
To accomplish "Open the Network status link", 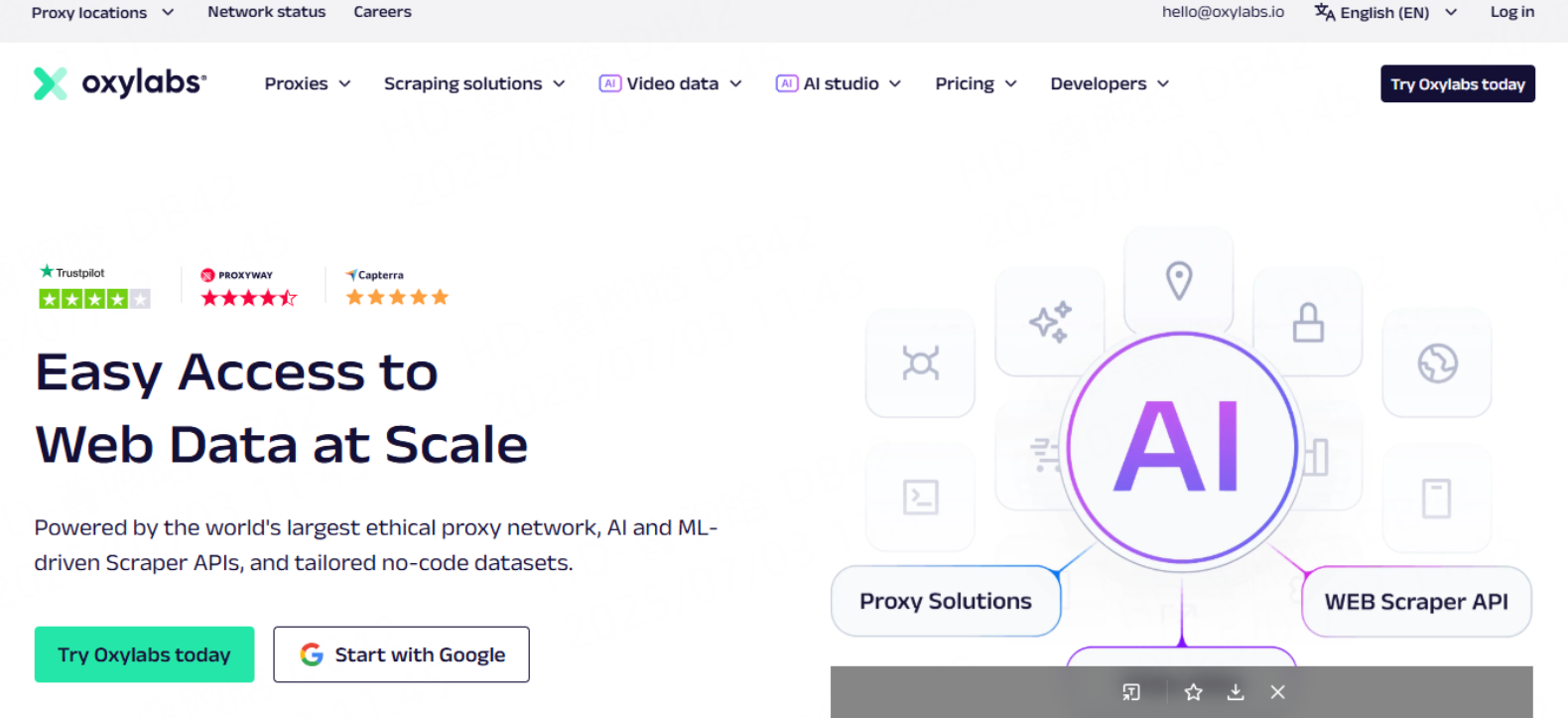I will click(x=266, y=12).
